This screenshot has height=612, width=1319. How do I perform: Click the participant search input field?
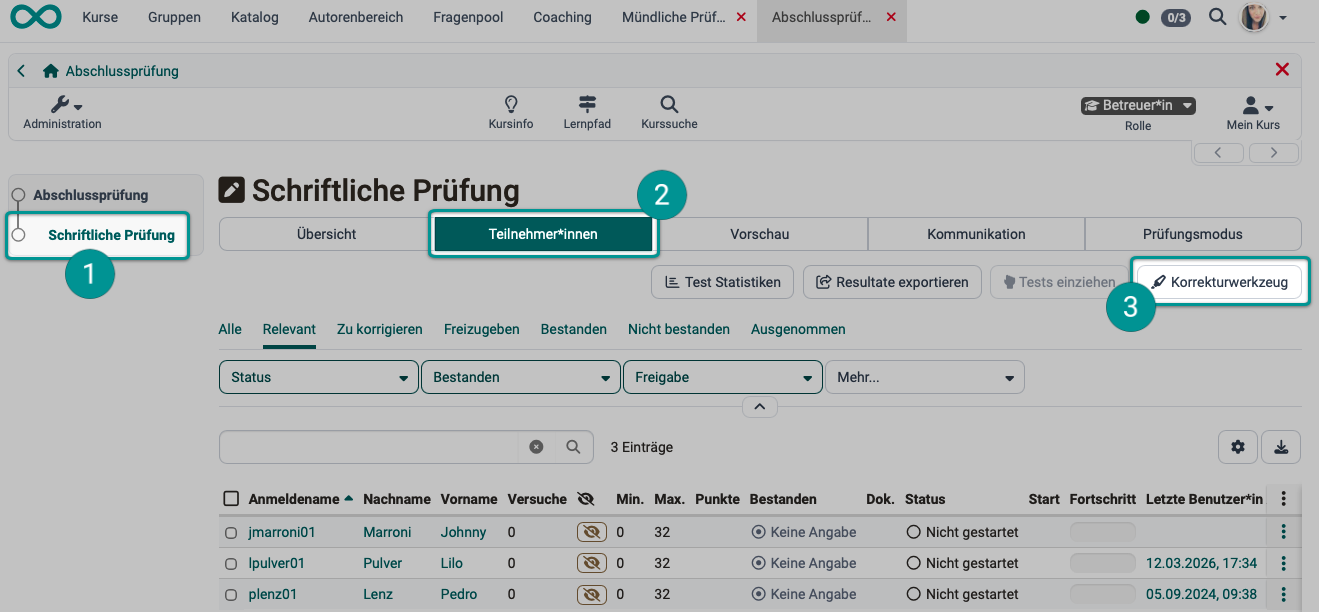(x=368, y=447)
